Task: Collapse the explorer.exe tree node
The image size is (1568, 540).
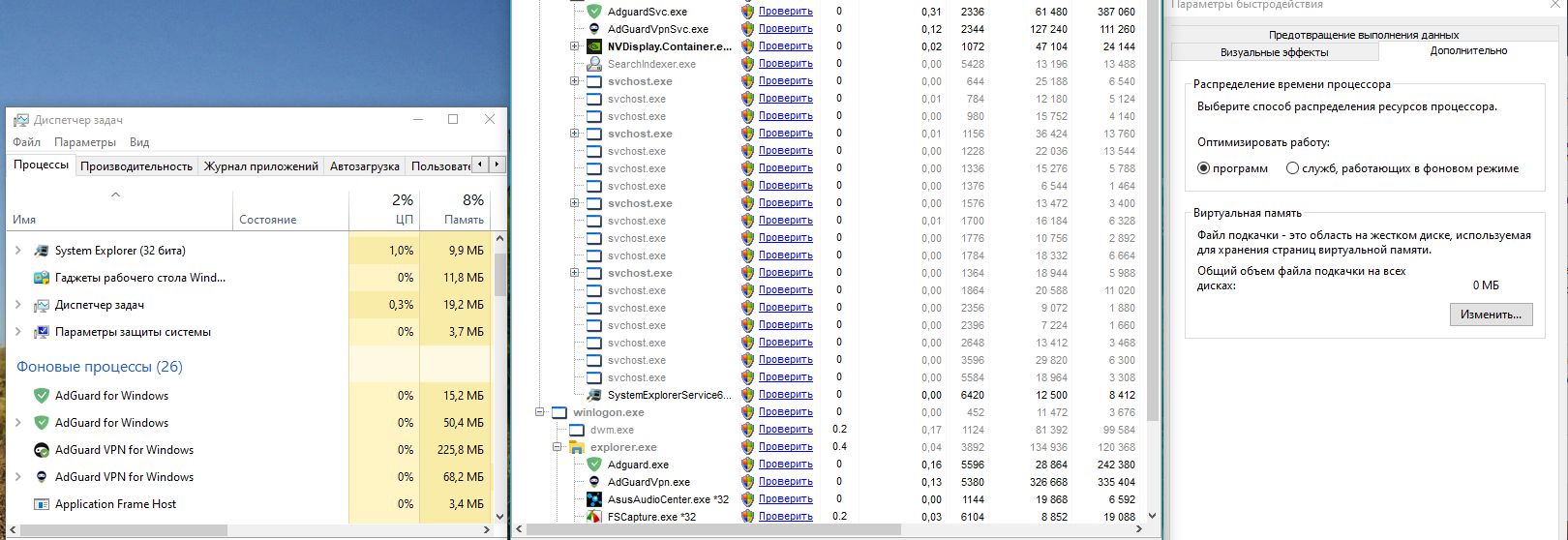Action: [x=558, y=447]
